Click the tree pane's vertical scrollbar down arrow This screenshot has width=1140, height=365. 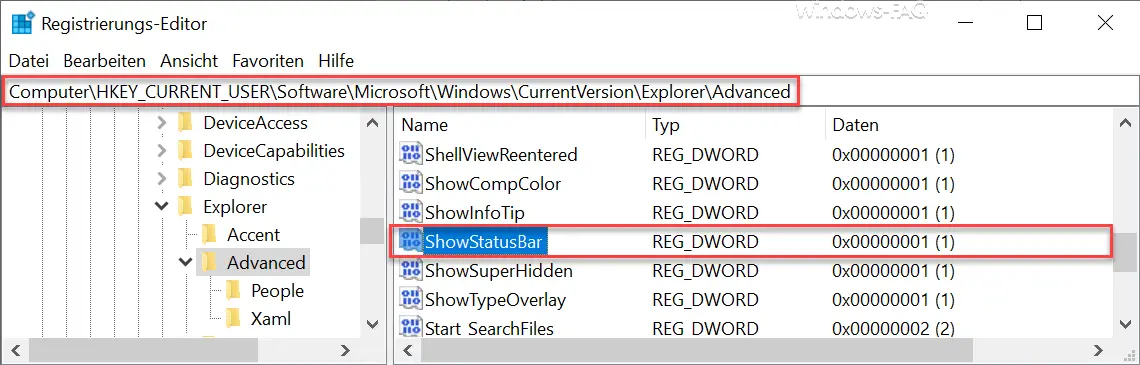pos(372,324)
